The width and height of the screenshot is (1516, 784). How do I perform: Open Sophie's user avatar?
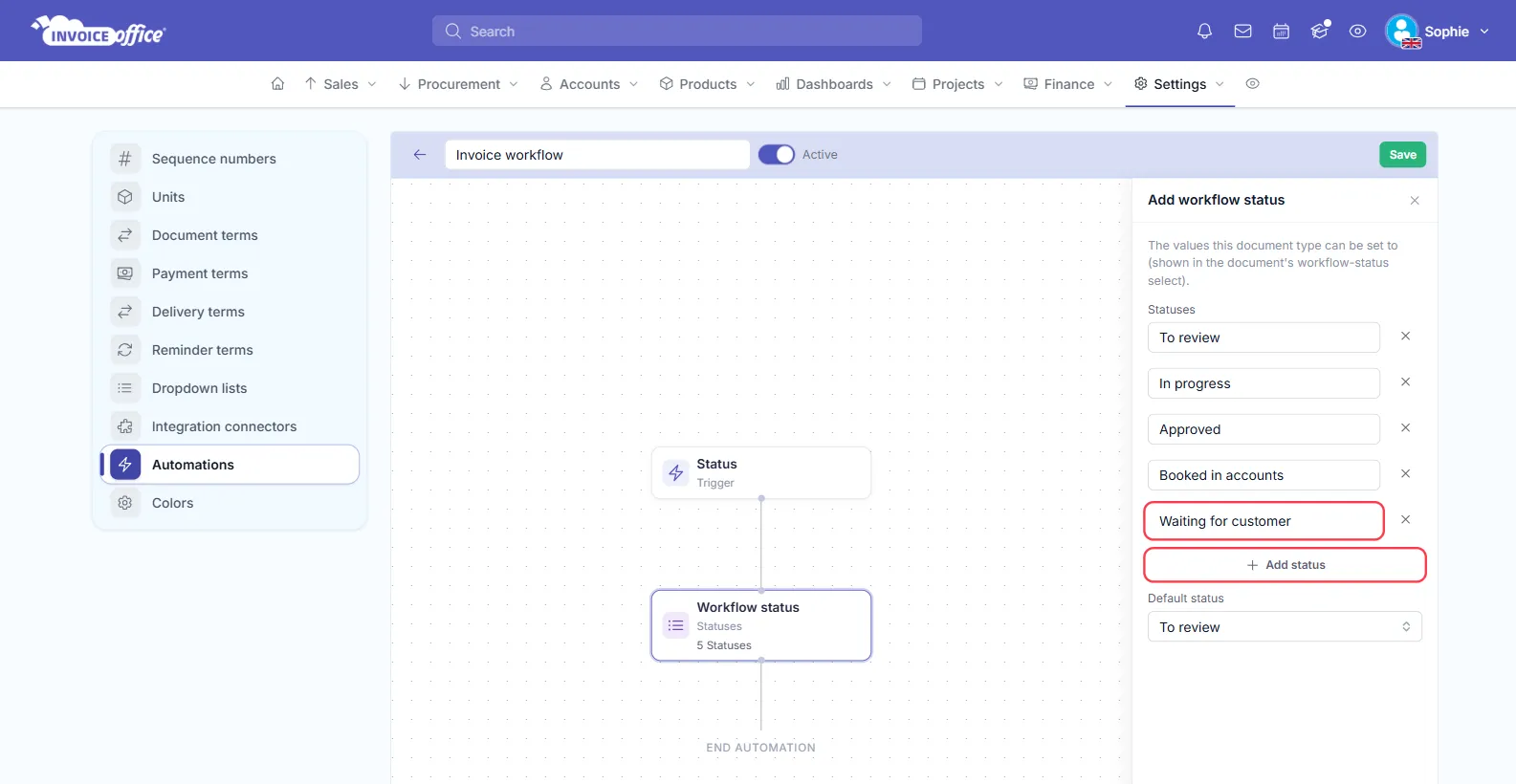pyautogui.click(x=1402, y=31)
